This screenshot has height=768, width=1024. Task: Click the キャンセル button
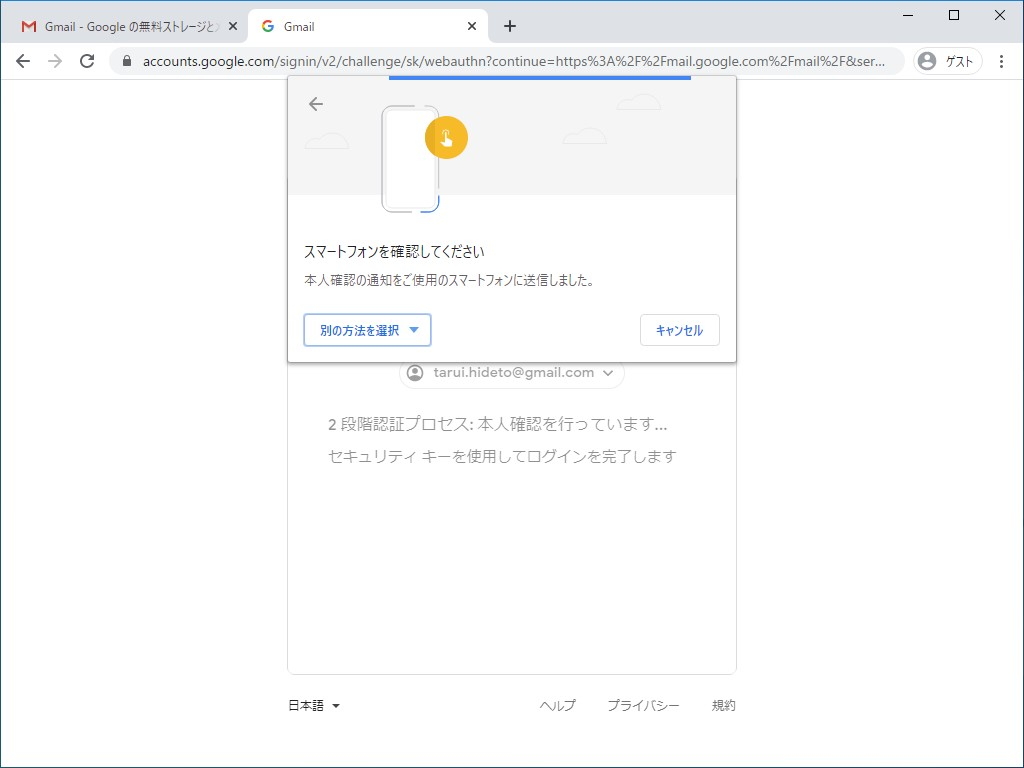click(x=680, y=330)
